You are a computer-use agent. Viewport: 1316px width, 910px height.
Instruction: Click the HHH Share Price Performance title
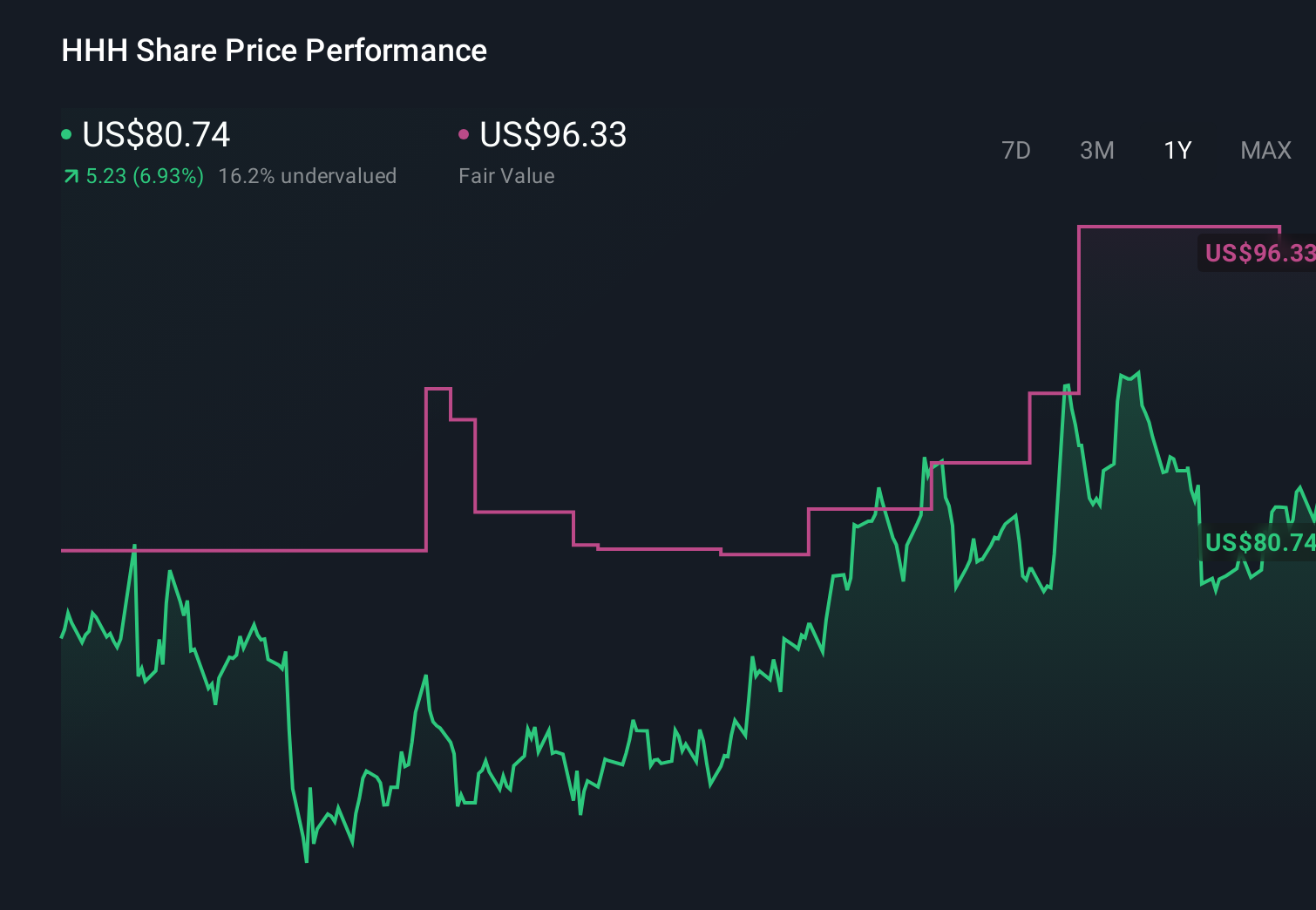pyautogui.click(x=273, y=51)
